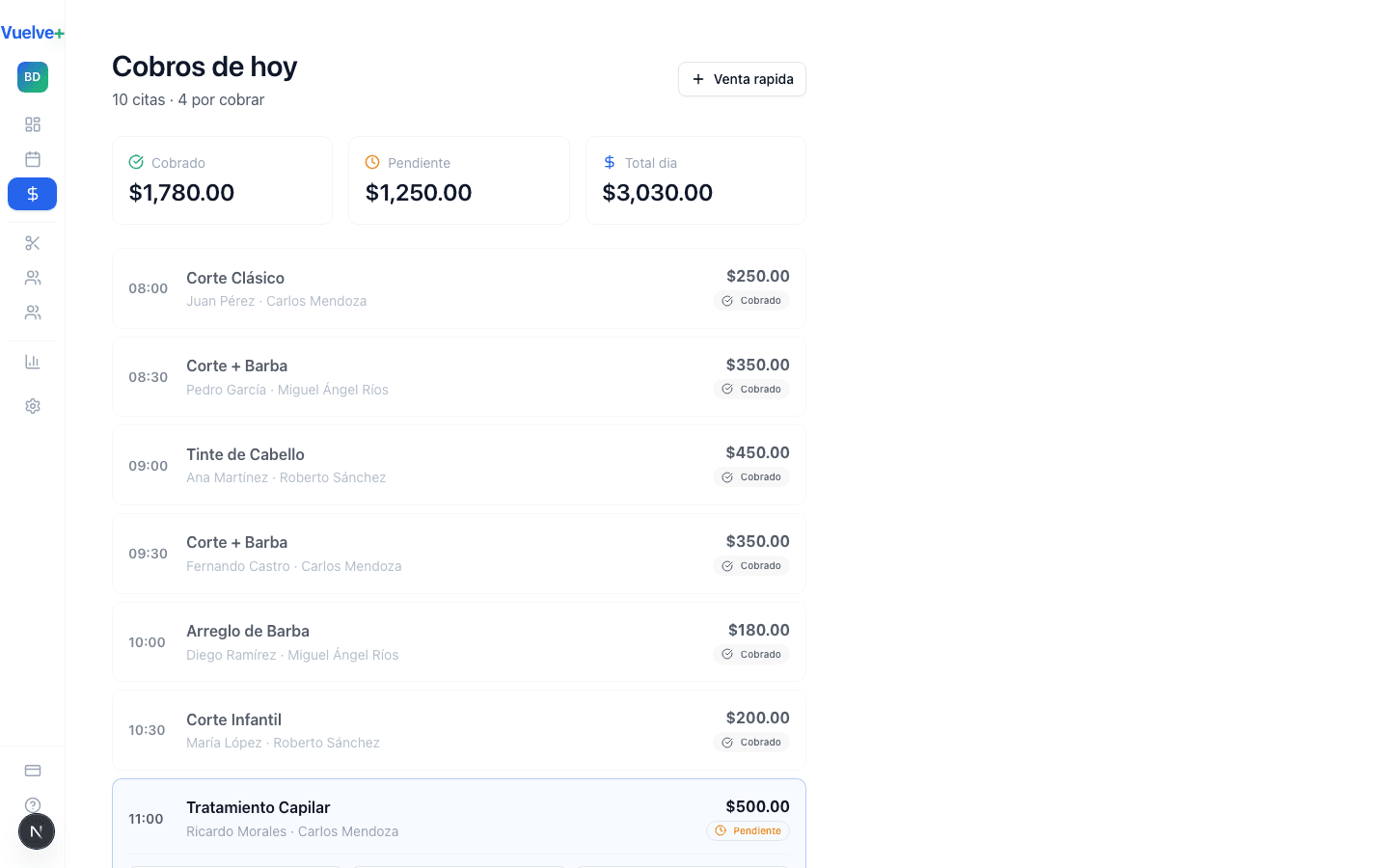Open the dashboard grid icon in sidebar
The height and width of the screenshot is (868, 1389).
33,124
